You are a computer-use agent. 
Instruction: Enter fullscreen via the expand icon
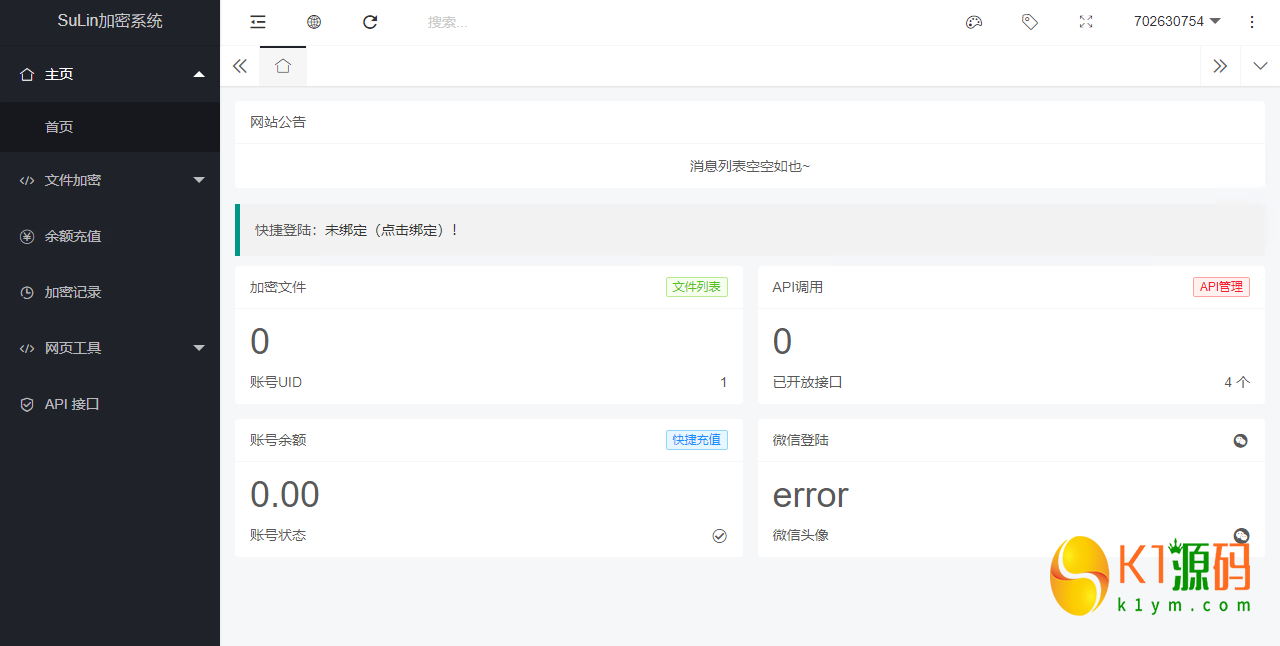click(x=1085, y=22)
